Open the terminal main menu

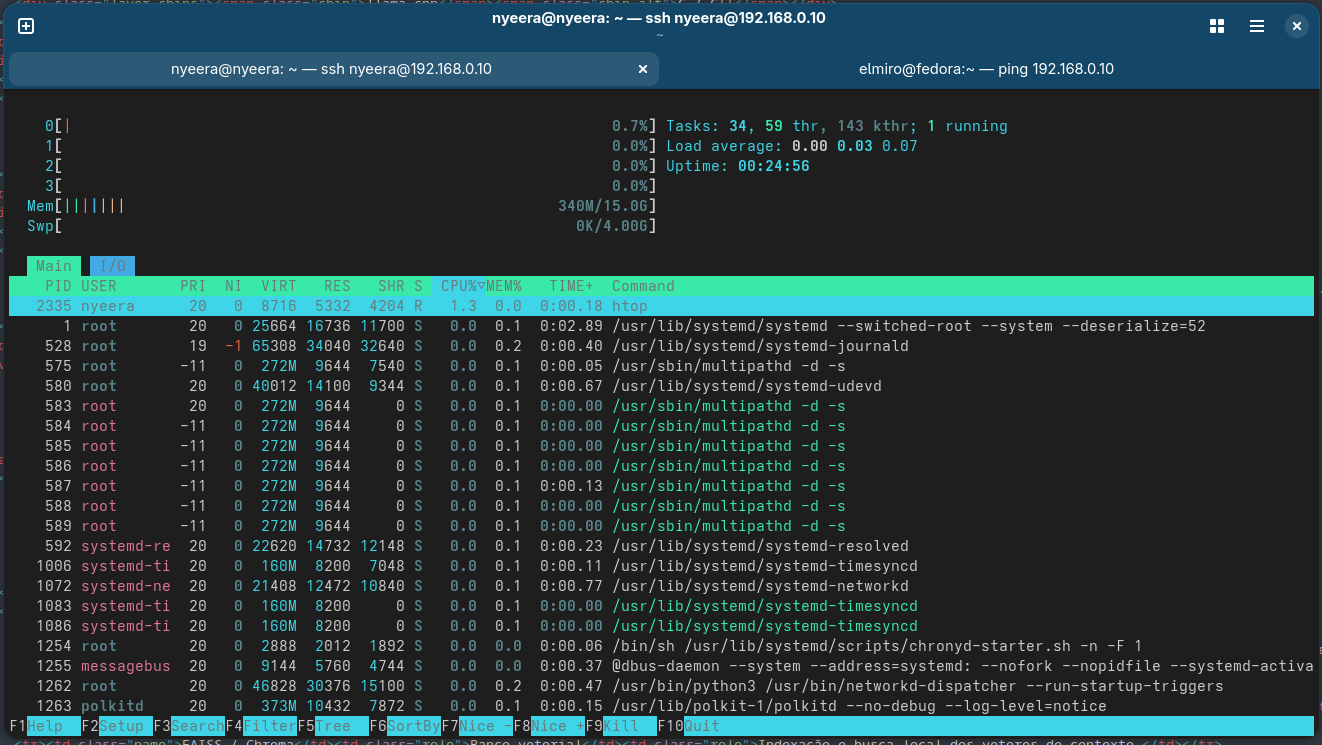click(x=1257, y=27)
